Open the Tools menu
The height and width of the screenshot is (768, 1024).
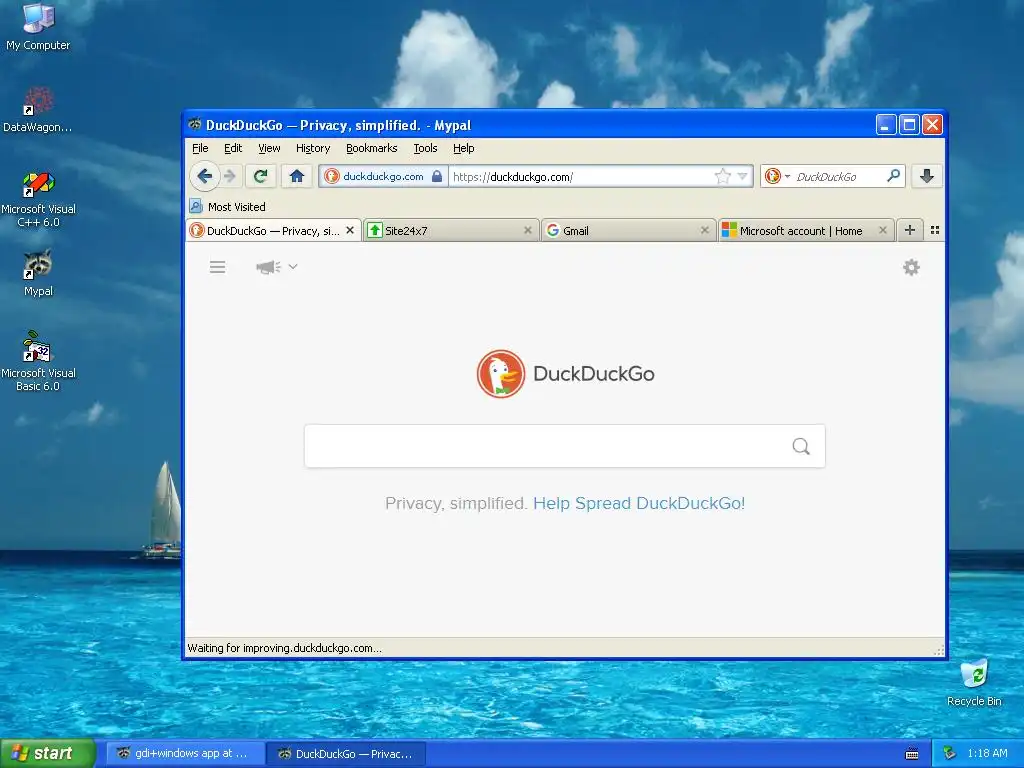(x=425, y=148)
